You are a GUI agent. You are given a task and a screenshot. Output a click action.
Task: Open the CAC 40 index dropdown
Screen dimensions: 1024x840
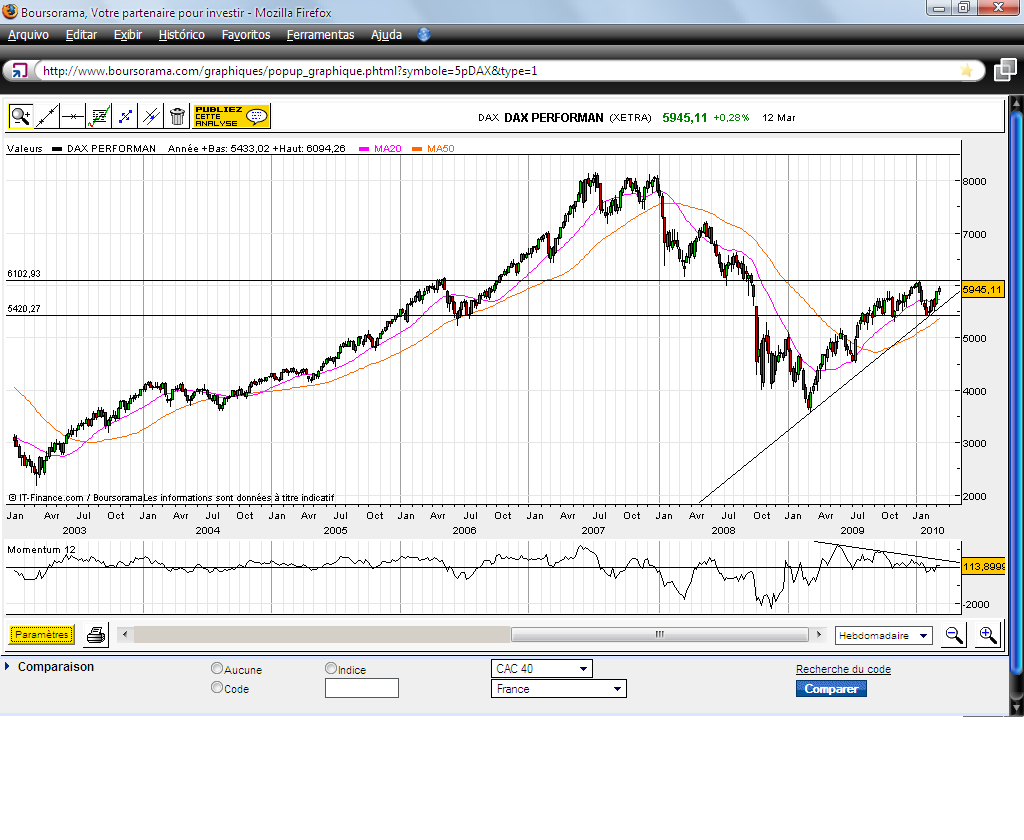(541, 669)
